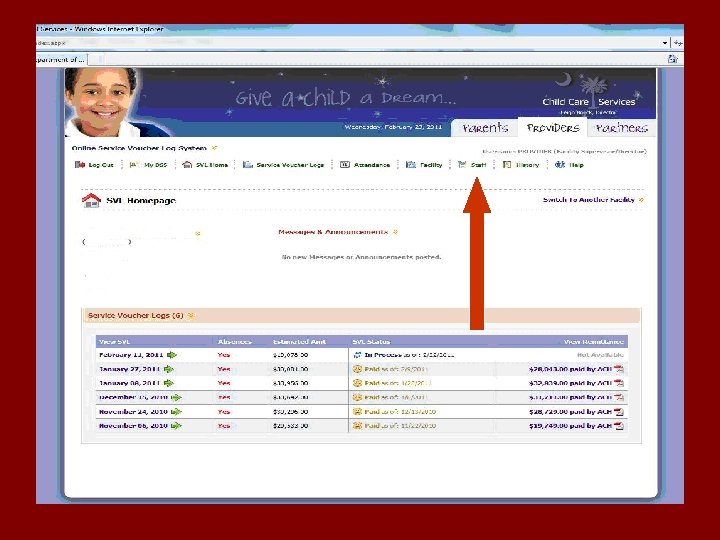Click Paid status icon in November 24 row
This screenshot has width=720, height=540.
click(x=357, y=412)
